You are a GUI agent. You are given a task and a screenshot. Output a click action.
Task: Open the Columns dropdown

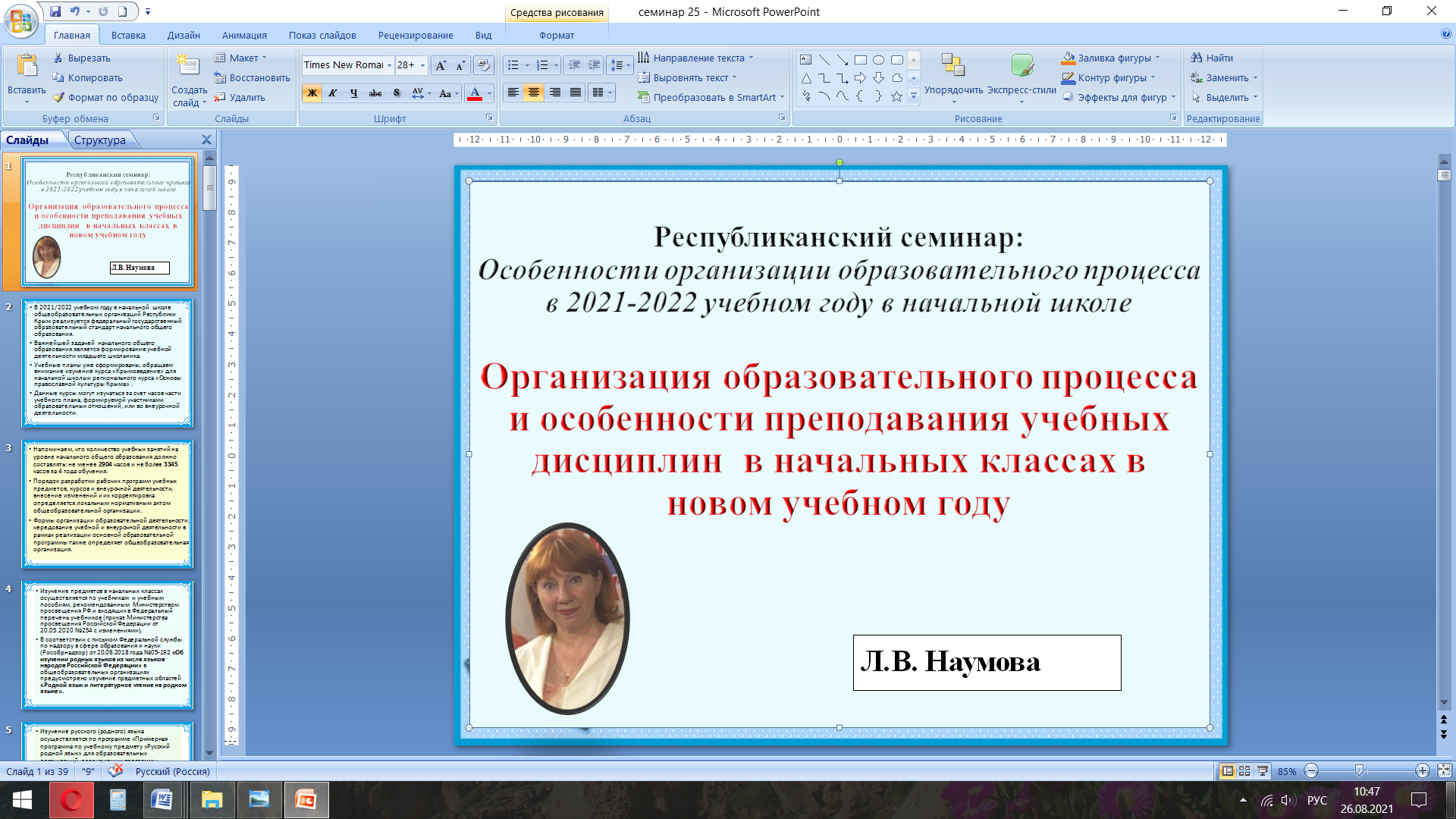pyautogui.click(x=601, y=93)
